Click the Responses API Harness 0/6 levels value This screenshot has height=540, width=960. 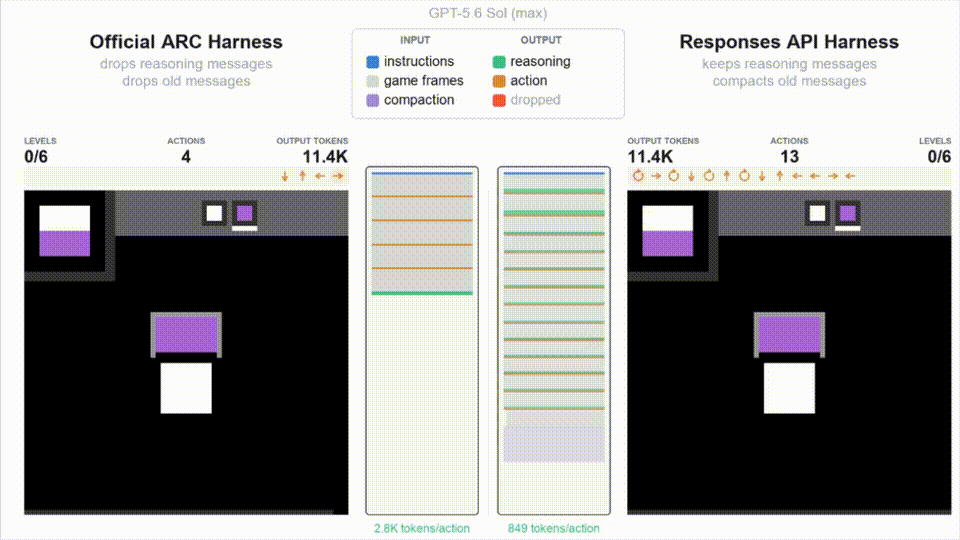click(x=939, y=157)
